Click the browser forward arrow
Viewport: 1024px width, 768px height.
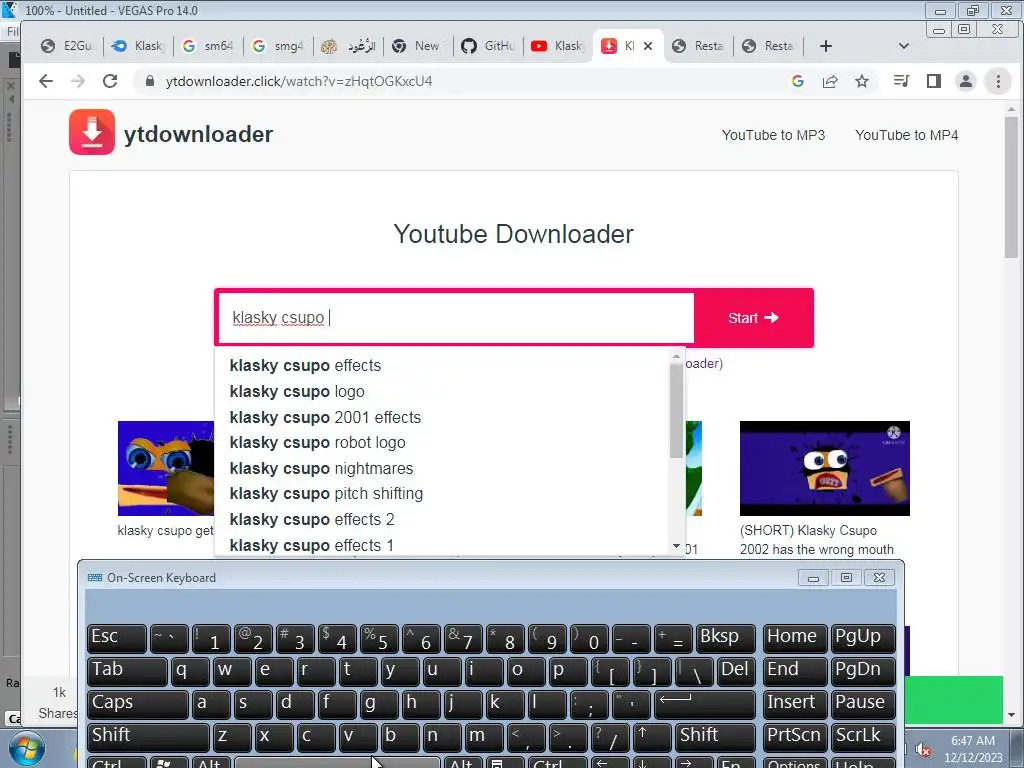(x=78, y=81)
